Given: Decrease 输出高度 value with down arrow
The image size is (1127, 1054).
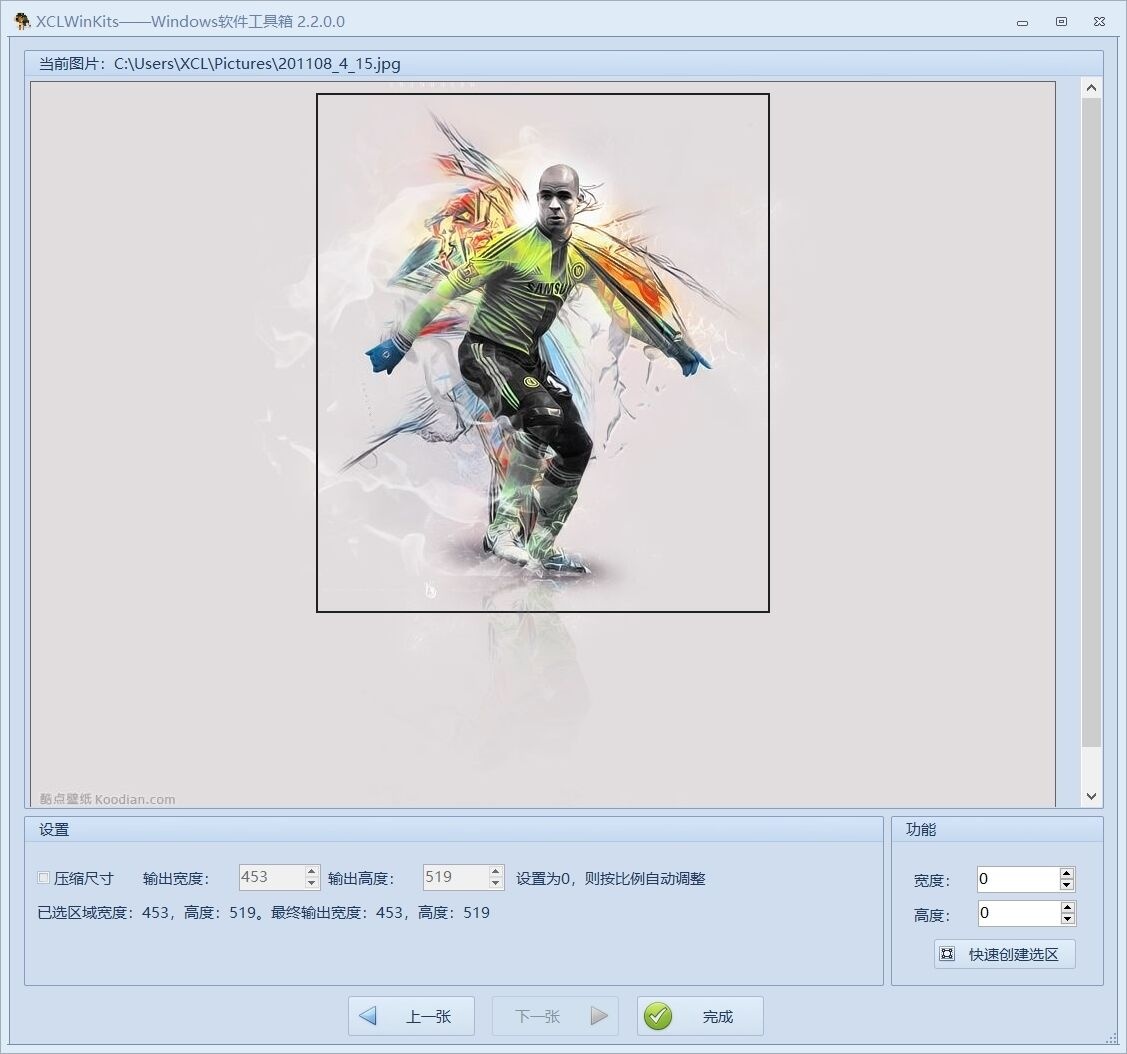Looking at the screenshot, I should pyautogui.click(x=496, y=883).
